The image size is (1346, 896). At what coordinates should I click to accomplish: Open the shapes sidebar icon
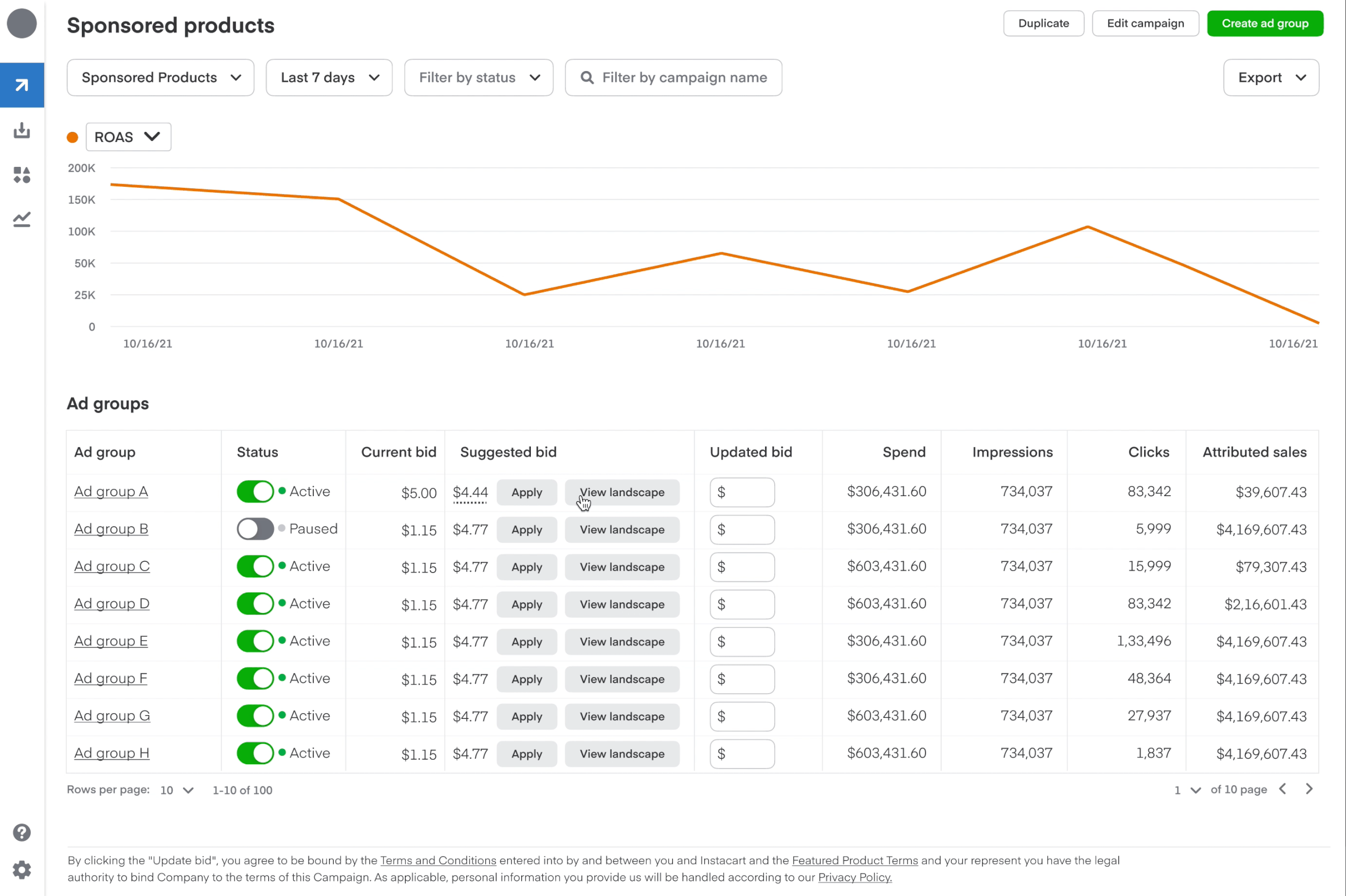pos(22,175)
